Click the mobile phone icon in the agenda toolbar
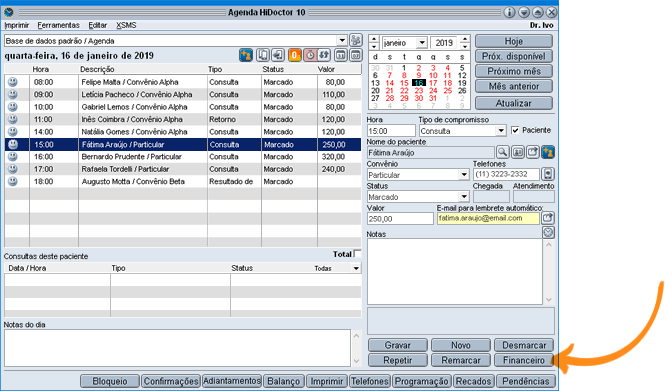This screenshot has width=665, height=391. pos(263,55)
